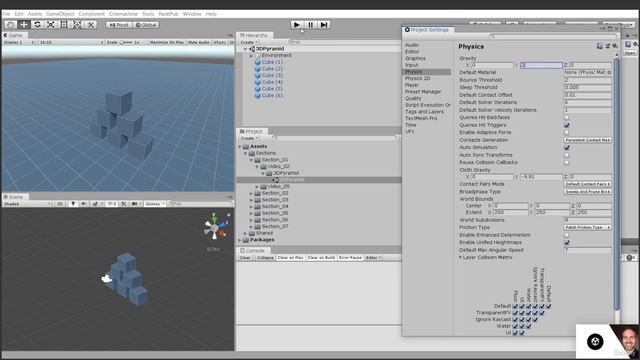Image resolution: width=640 pixels, height=360 pixels.
Task: Select the Move tool in the toolbar
Action: pos(24,24)
